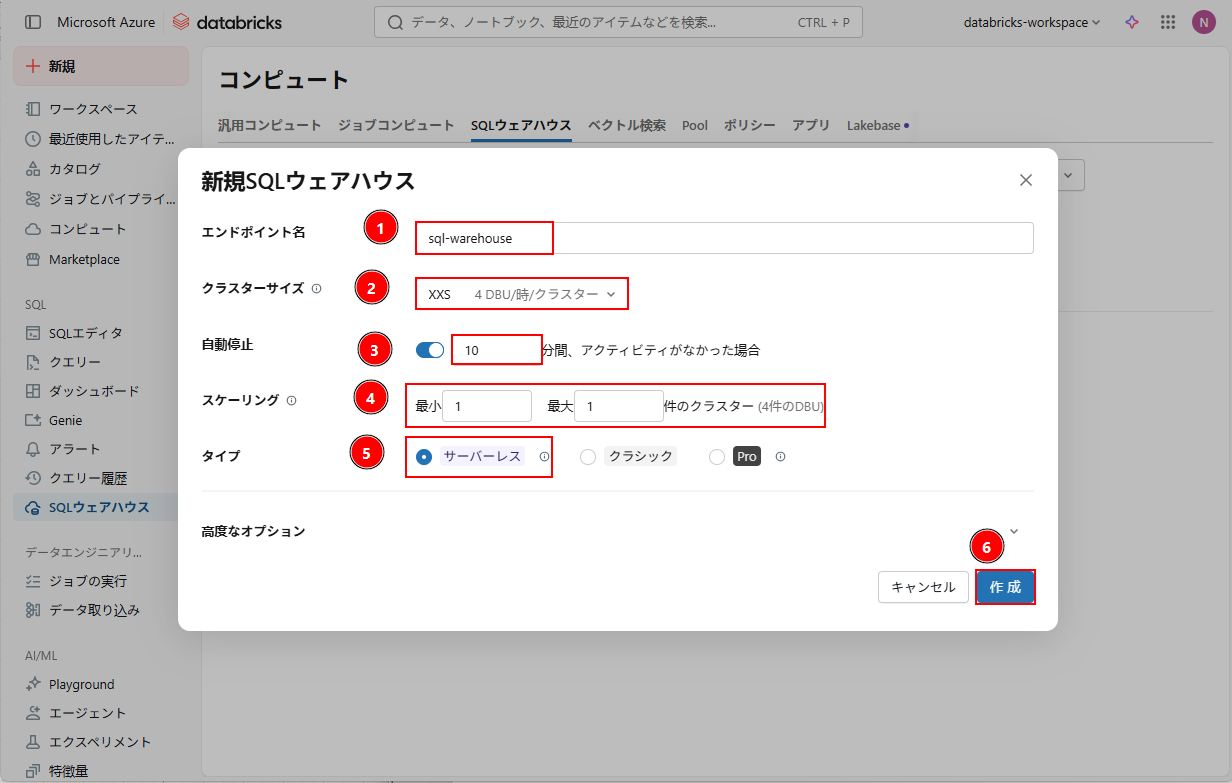
Task: Click the info icon beside スケーリング
Action: tap(292, 400)
